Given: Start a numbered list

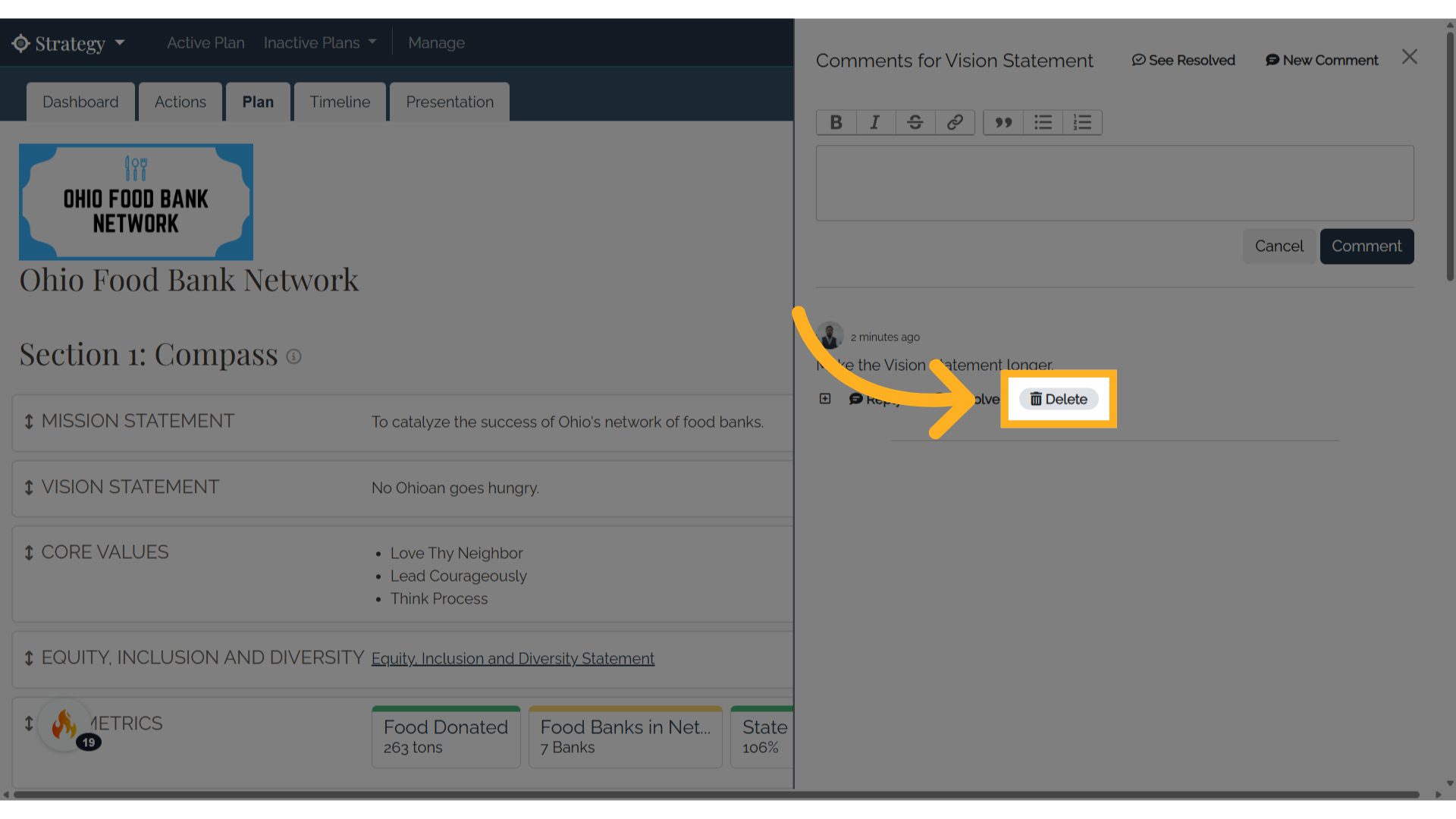Looking at the screenshot, I should [1082, 122].
